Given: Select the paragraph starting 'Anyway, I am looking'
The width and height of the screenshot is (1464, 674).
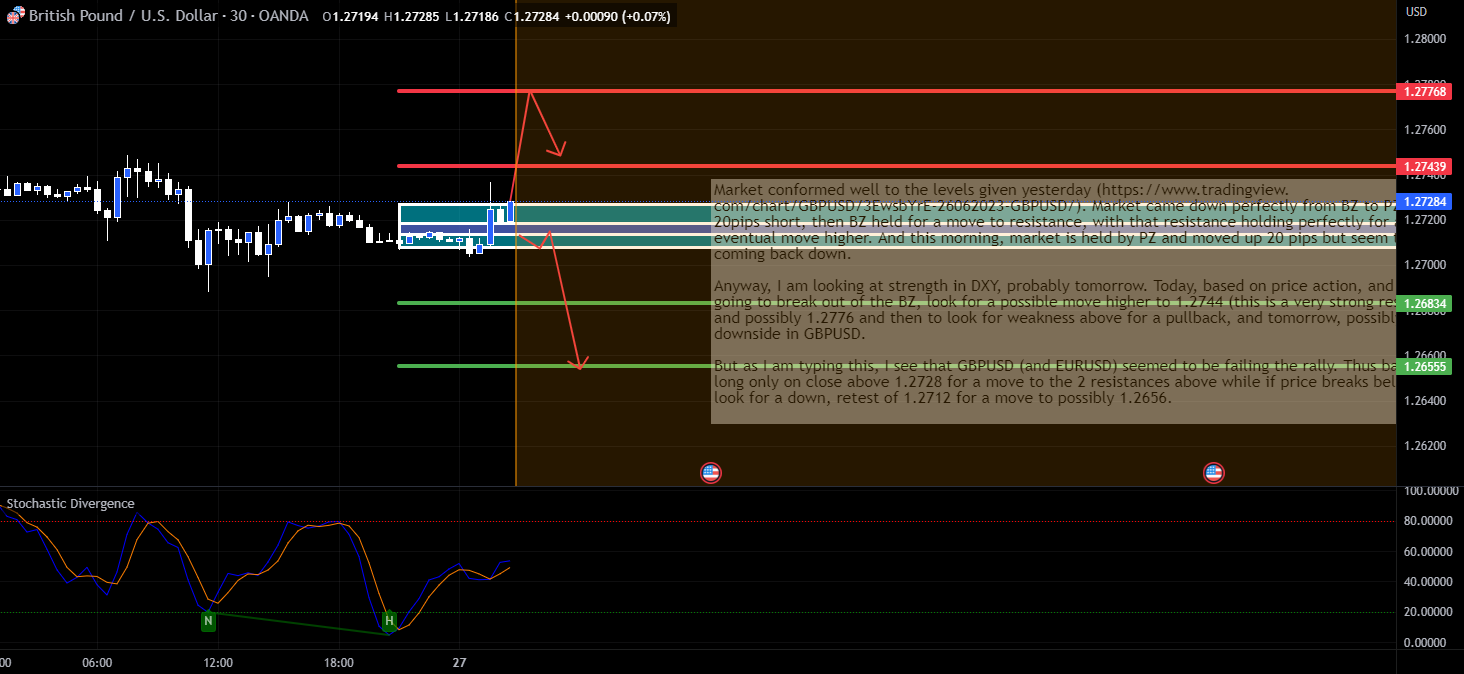Looking at the screenshot, I should 1054,310.
